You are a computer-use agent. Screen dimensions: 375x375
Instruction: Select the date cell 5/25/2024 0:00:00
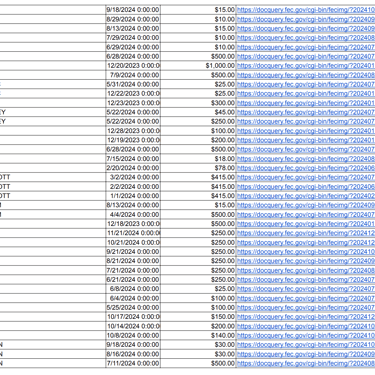click(x=133, y=307)
